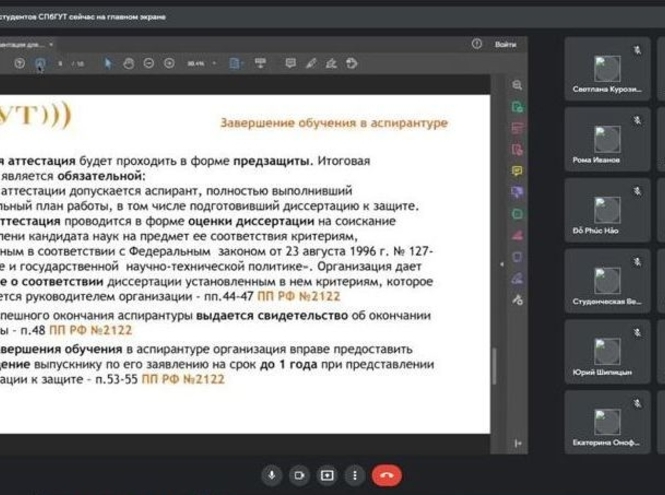Select Екатерина Оноф participant avatar
Viewport: 665px width, 495px height.
click(x=607, y=422)
